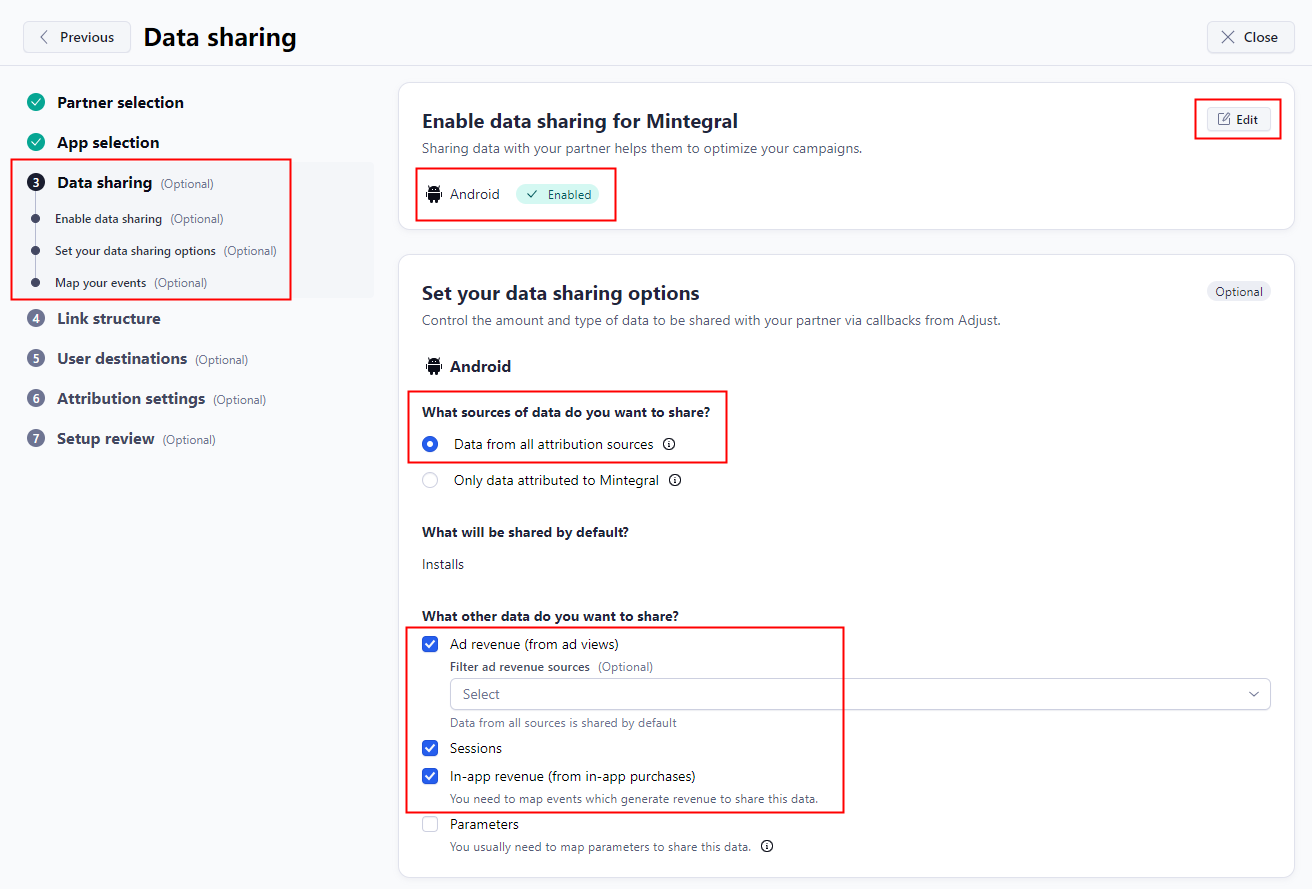Viewport: 1312px width, 889px height.
Task: Click the green checkmark on Partner selection
Action: tap(36, 102)
